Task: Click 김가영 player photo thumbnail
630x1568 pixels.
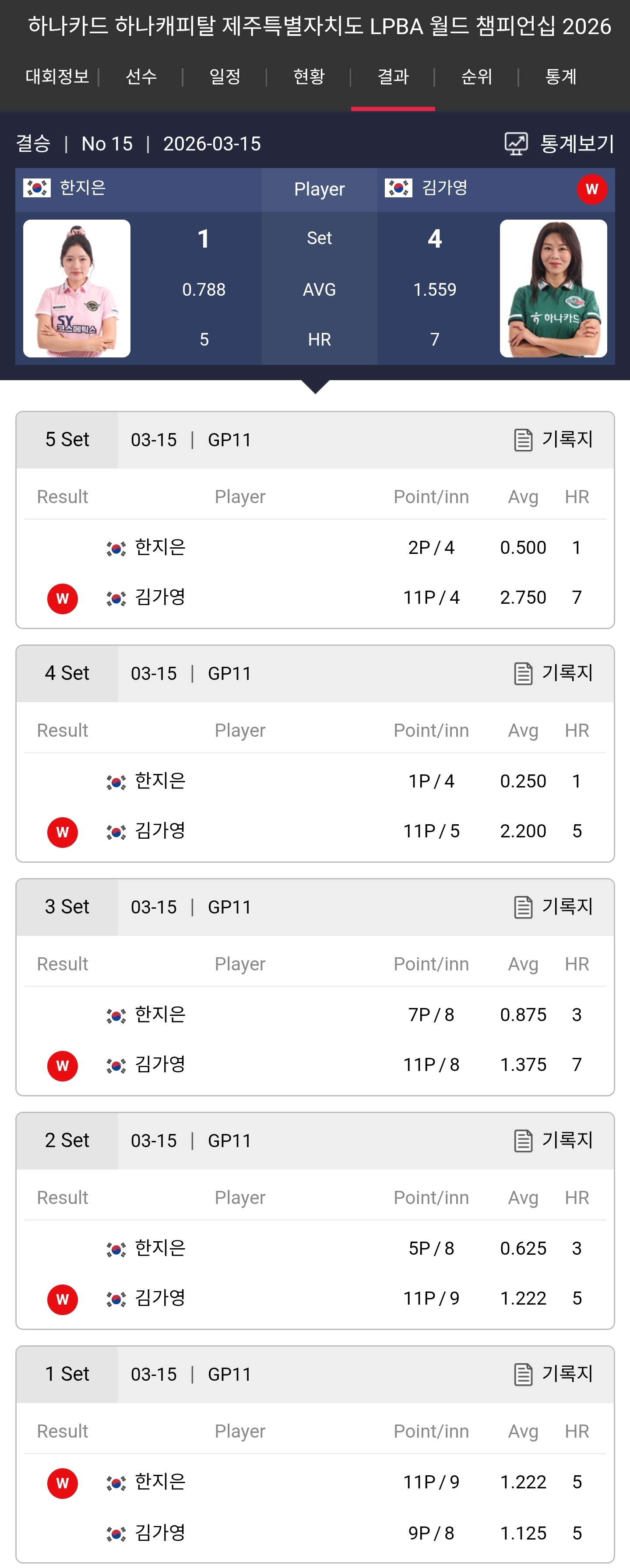Action: click(x=553, y=288)
